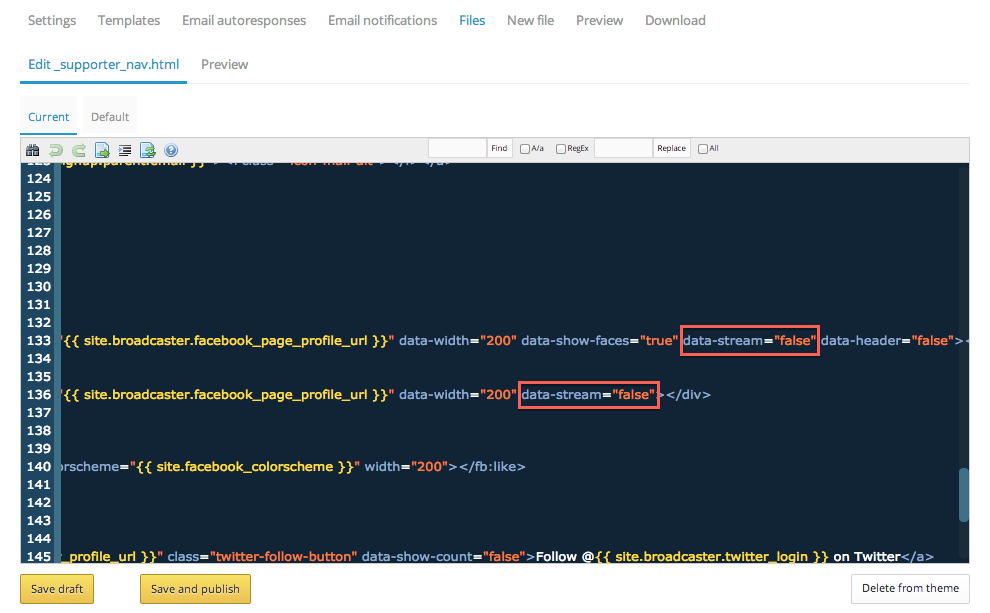
Task: Click the Find button
Action: (x=499, y=148)
